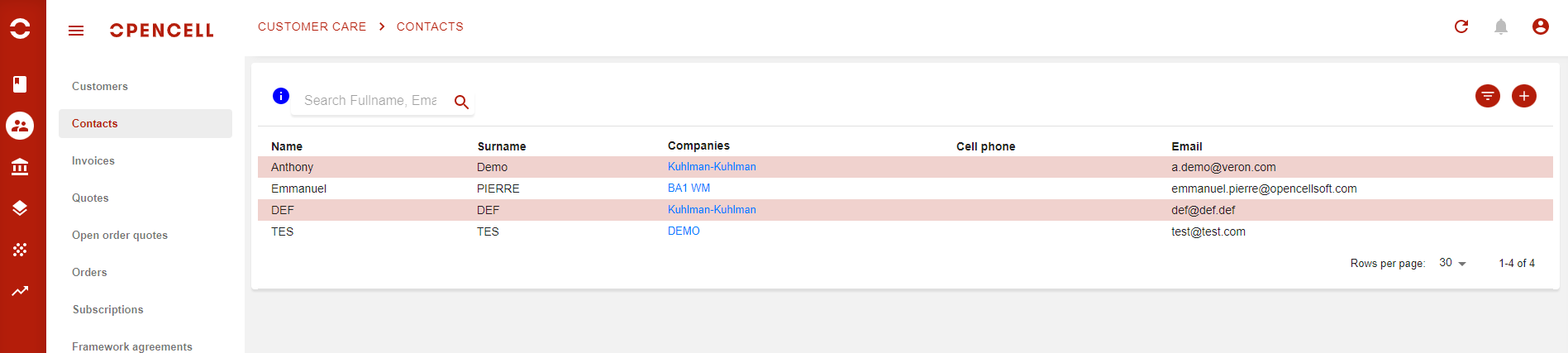Add a new contact with plus button
The width and height of the screenshot is (1568, 353).
click(x=1524, y=96)
